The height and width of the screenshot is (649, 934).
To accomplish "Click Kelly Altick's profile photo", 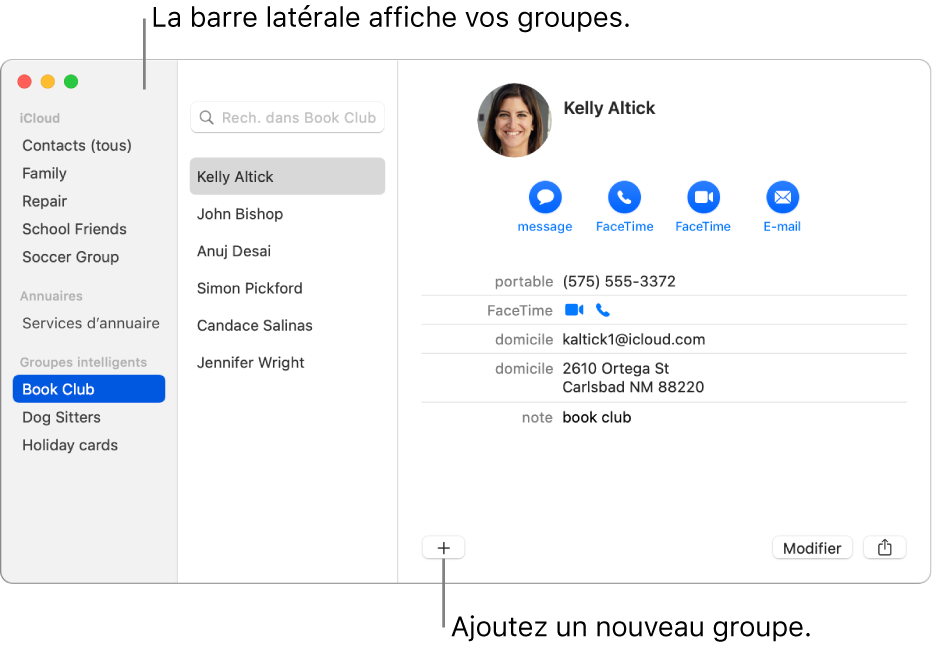I will click(514, 120).
